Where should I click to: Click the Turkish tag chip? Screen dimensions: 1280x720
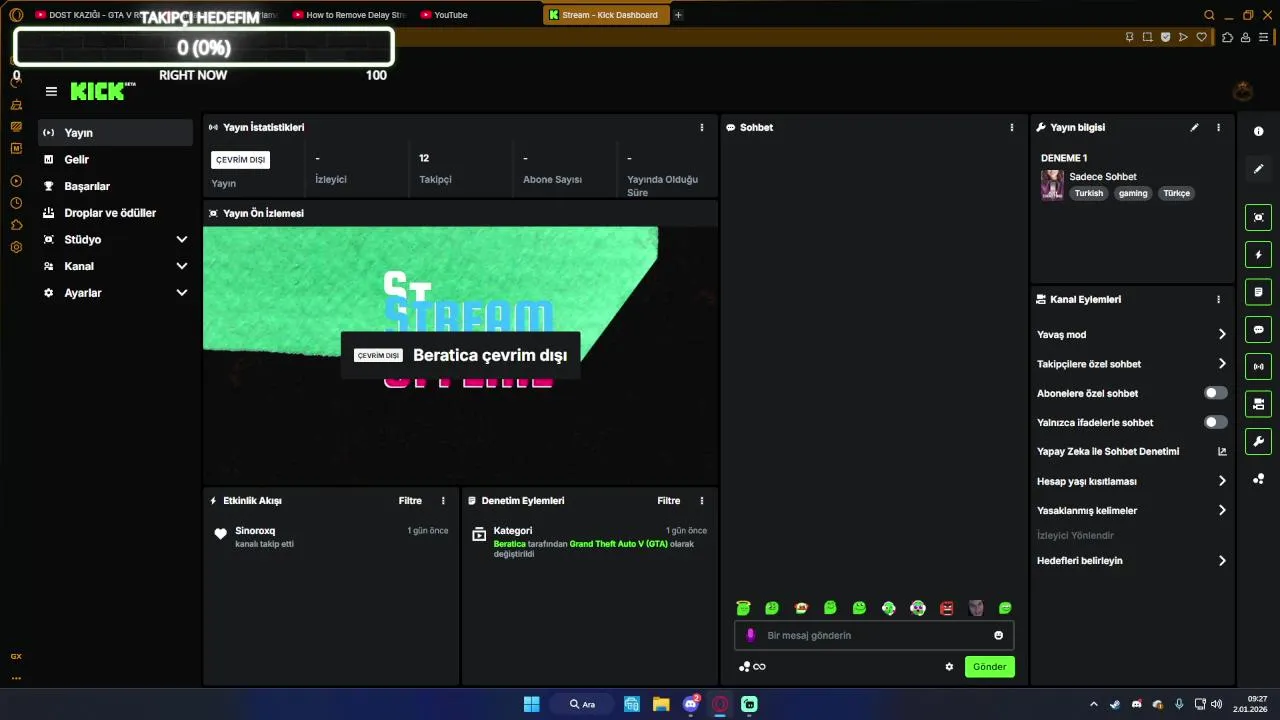click(x=1088, y=193)
